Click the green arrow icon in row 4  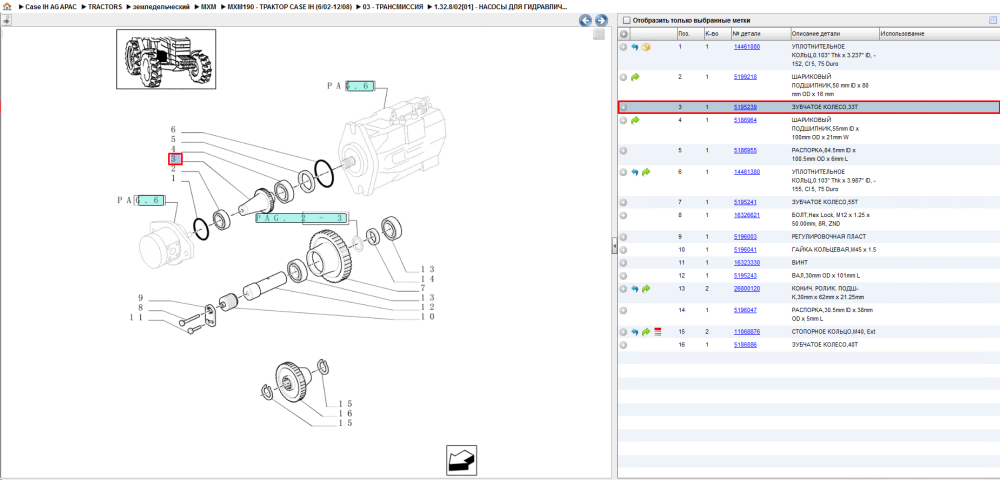pos(635,120)
